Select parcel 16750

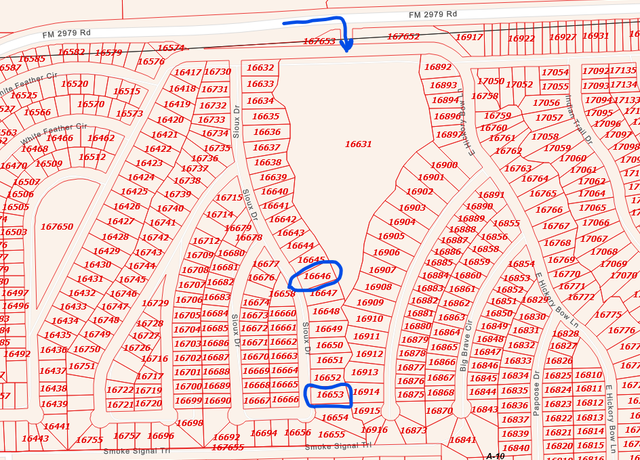click(x=87, y=349)
